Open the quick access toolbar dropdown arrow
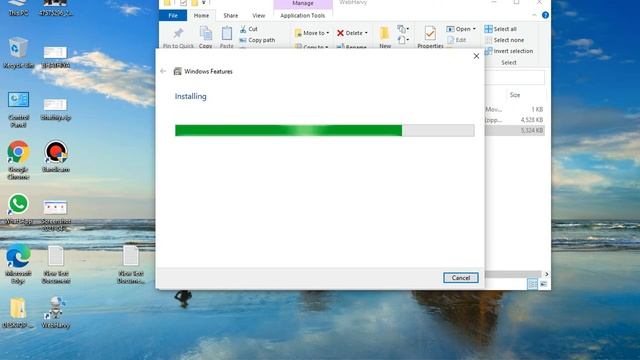Screen dimensions: 640x360 (204, 3)
